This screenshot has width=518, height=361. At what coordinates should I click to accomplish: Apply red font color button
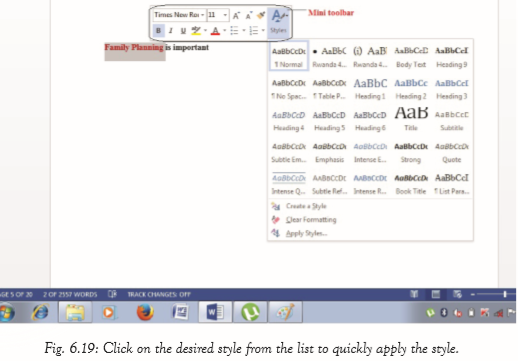click(x=215, y=31)
